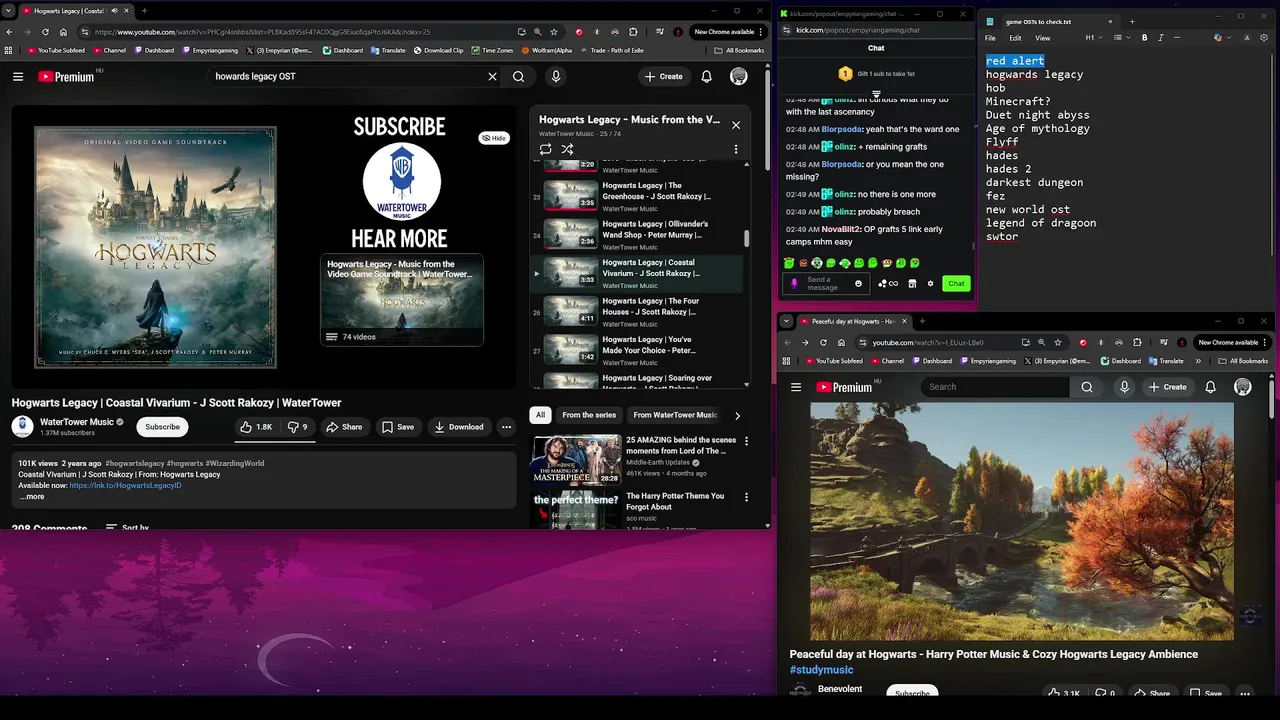Hide the end-screen elements with the Hide button
Screen dimensions: 1280x720
[494, 138]
